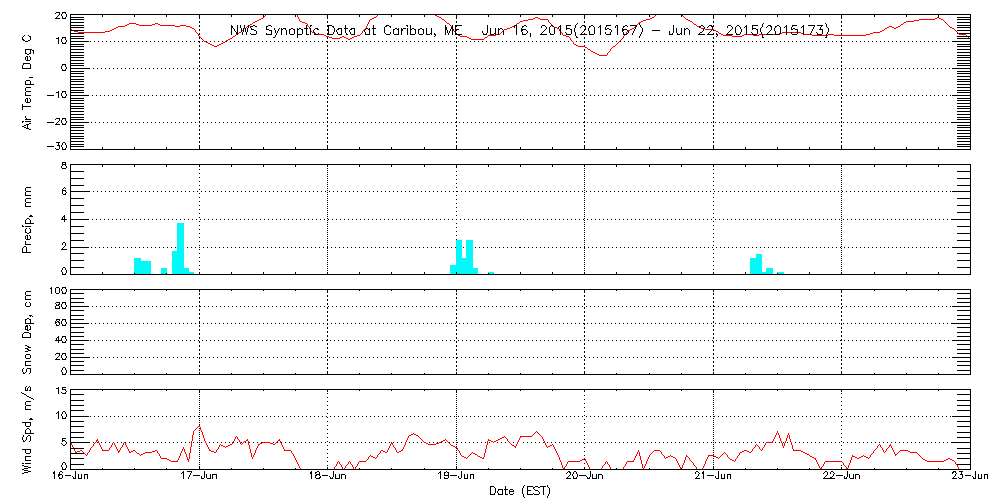Click the '18-Jun' date tick label
Viewport: 1000px width, 500px height.
coord(327,476)
